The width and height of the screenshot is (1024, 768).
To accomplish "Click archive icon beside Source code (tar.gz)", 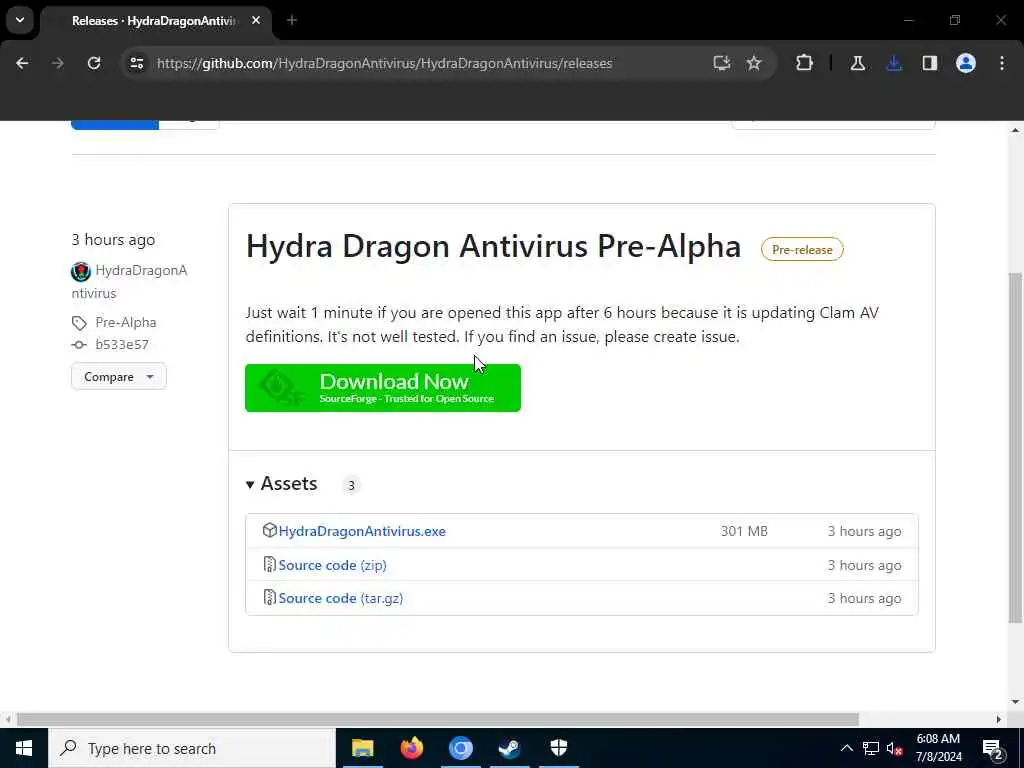I will (269, 598).
